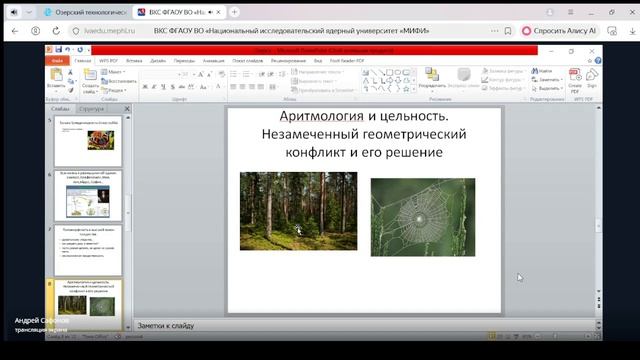The height and width of the screenshot is (360, 640).
Task: Toggle text shadow (S) formatting
Action: click(173, 87)
